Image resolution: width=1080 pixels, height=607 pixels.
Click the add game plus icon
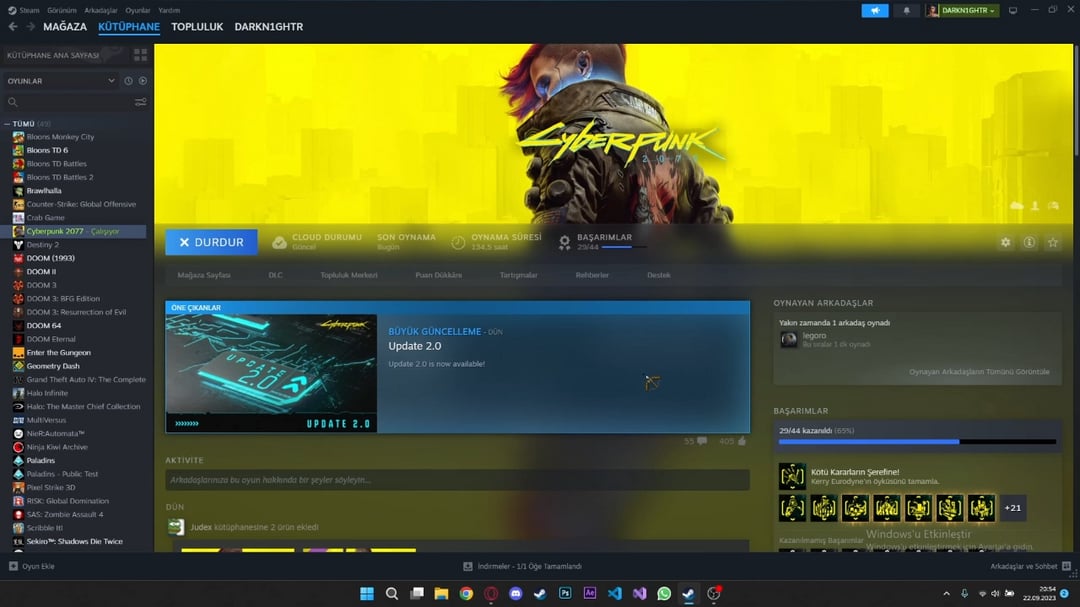click(x=13, y=566)
